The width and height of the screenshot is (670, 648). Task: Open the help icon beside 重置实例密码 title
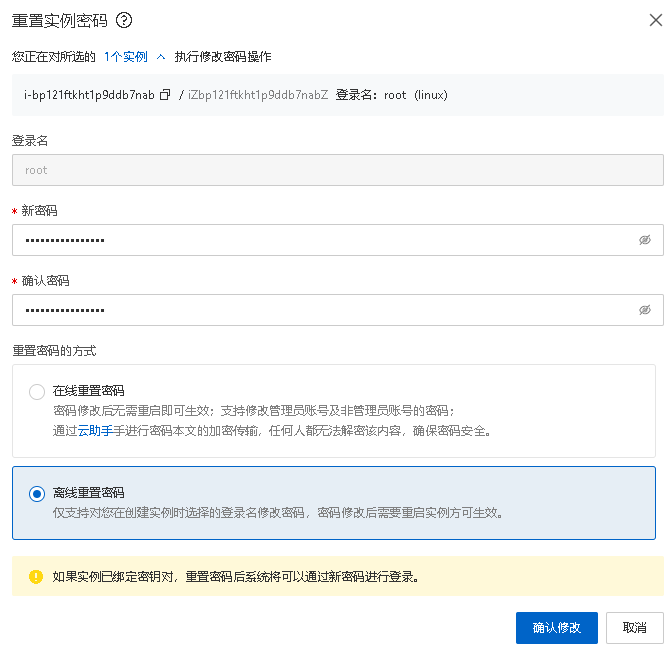click(124, 20)
